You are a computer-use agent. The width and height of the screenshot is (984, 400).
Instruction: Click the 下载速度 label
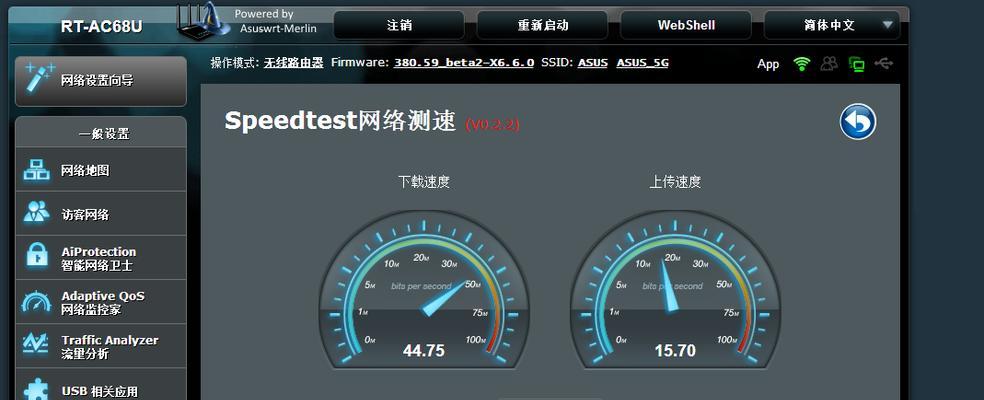(x=424, y=182)
